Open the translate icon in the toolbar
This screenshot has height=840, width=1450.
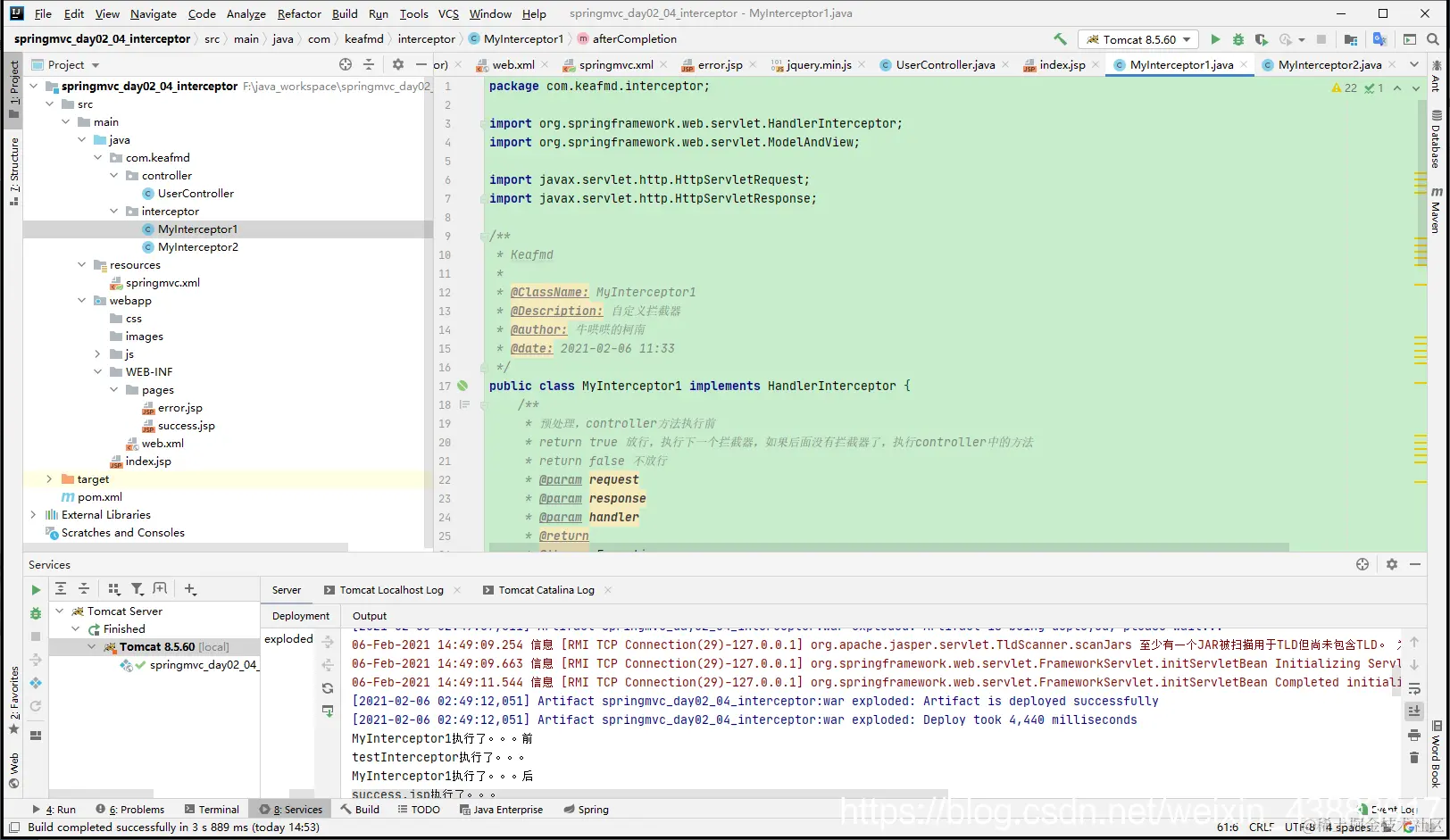1379,39
